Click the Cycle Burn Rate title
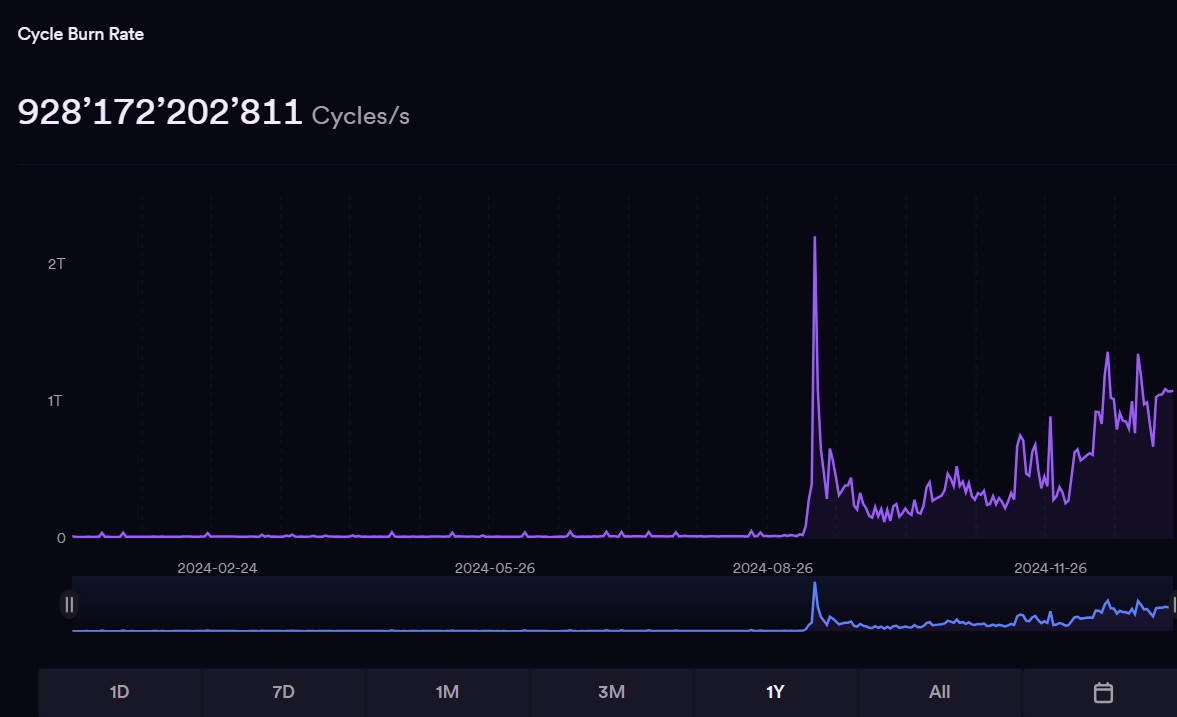 coord(80,34)
